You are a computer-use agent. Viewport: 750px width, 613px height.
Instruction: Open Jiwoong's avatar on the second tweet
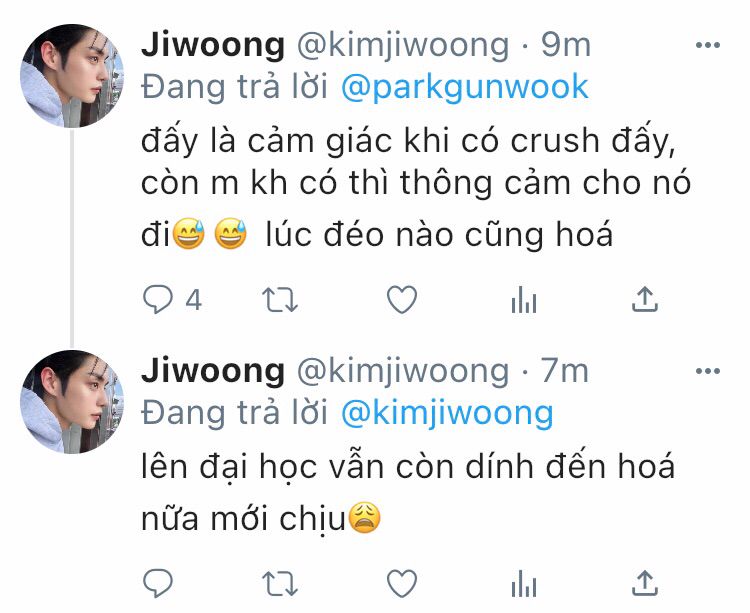72,402
